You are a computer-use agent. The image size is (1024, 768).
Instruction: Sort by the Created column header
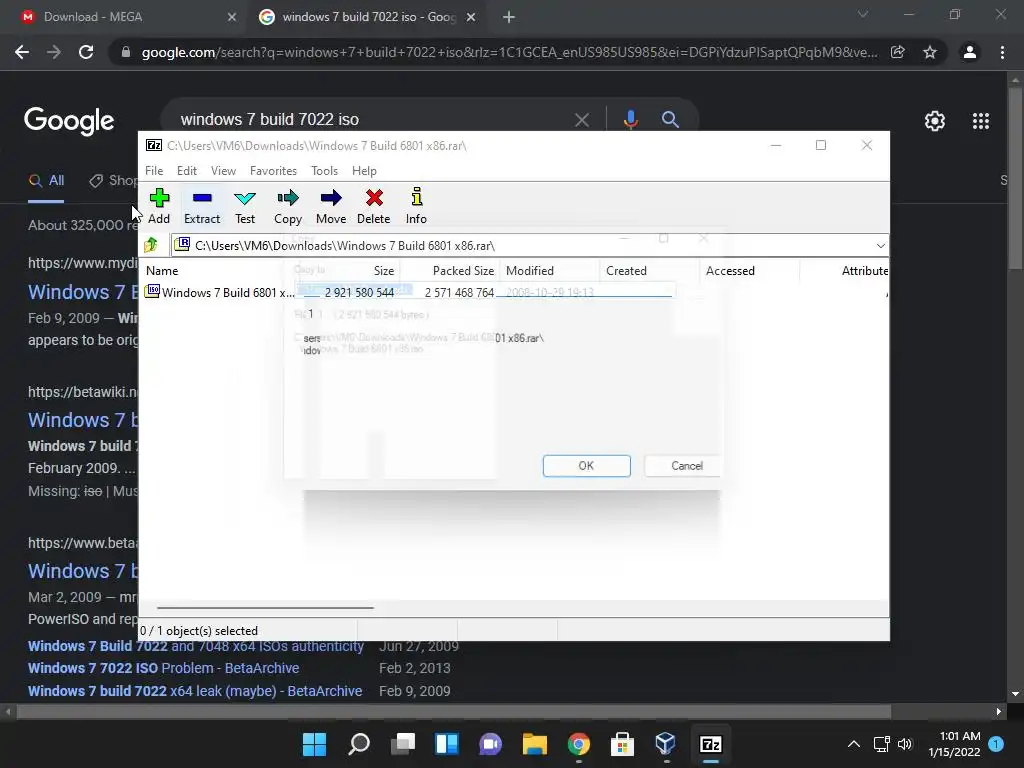pyautogui.click(x=626, y=270)
